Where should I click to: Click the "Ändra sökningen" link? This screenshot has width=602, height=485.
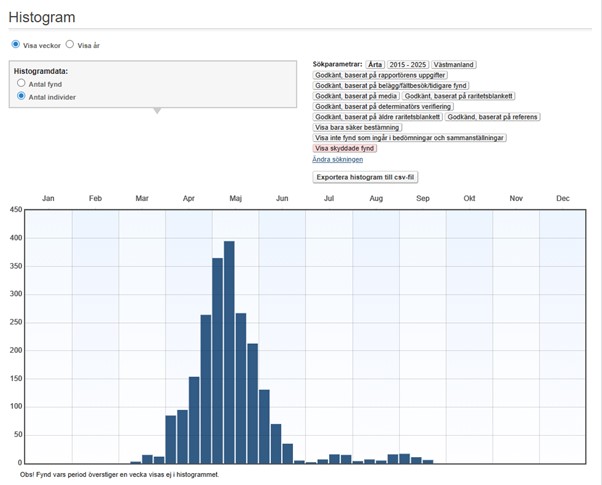338,159
